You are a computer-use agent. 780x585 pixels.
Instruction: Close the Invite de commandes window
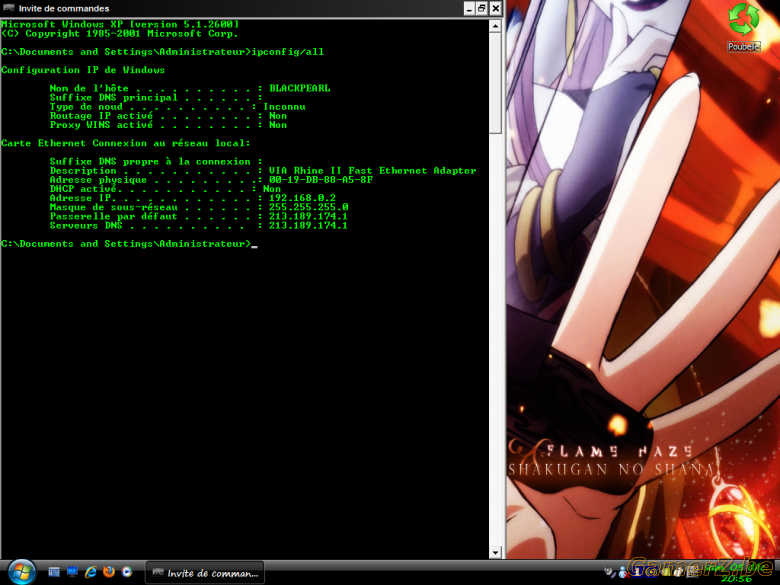coord(495,8)
